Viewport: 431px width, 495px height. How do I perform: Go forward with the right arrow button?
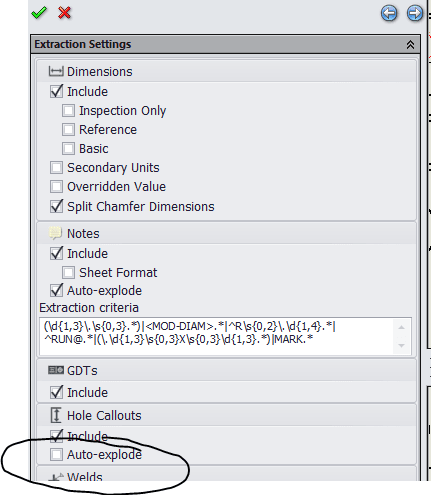pos(415,14)
